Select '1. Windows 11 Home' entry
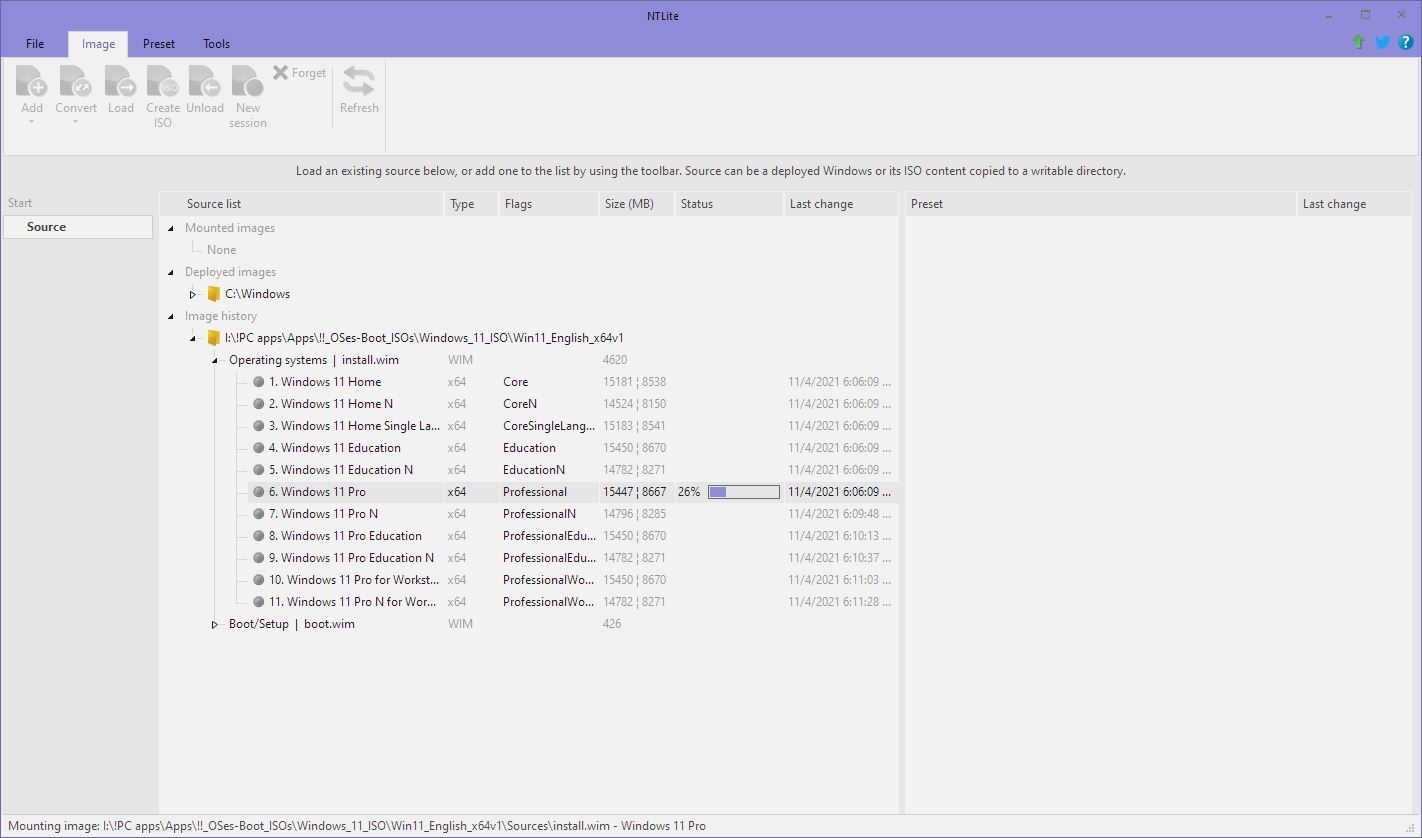The width and height of the screenshot is (1422, 838). [324, 382]
